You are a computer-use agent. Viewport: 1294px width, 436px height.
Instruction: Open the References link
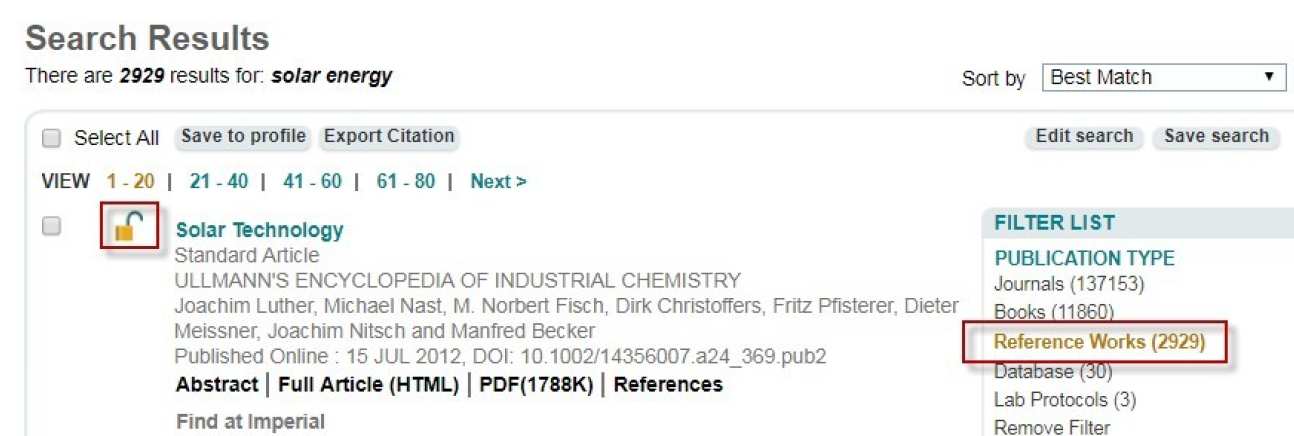pos(667,385)
